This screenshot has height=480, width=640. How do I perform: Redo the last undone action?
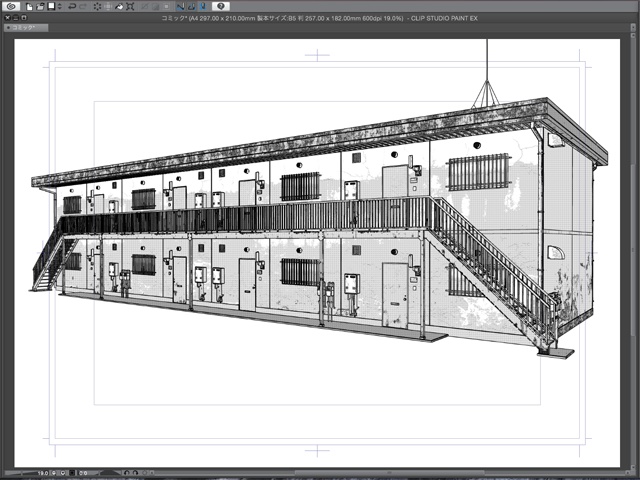(x=83, y=6)
